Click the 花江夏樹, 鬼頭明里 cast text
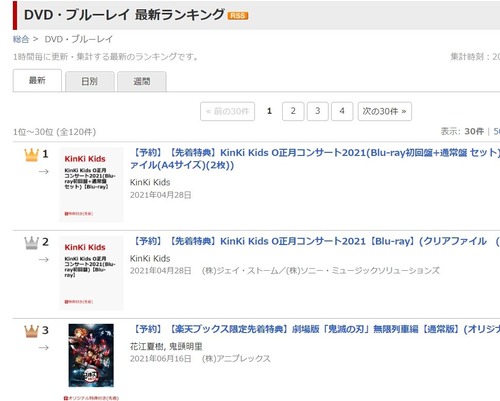The image size is (500, 401). [x=166, y=347]
